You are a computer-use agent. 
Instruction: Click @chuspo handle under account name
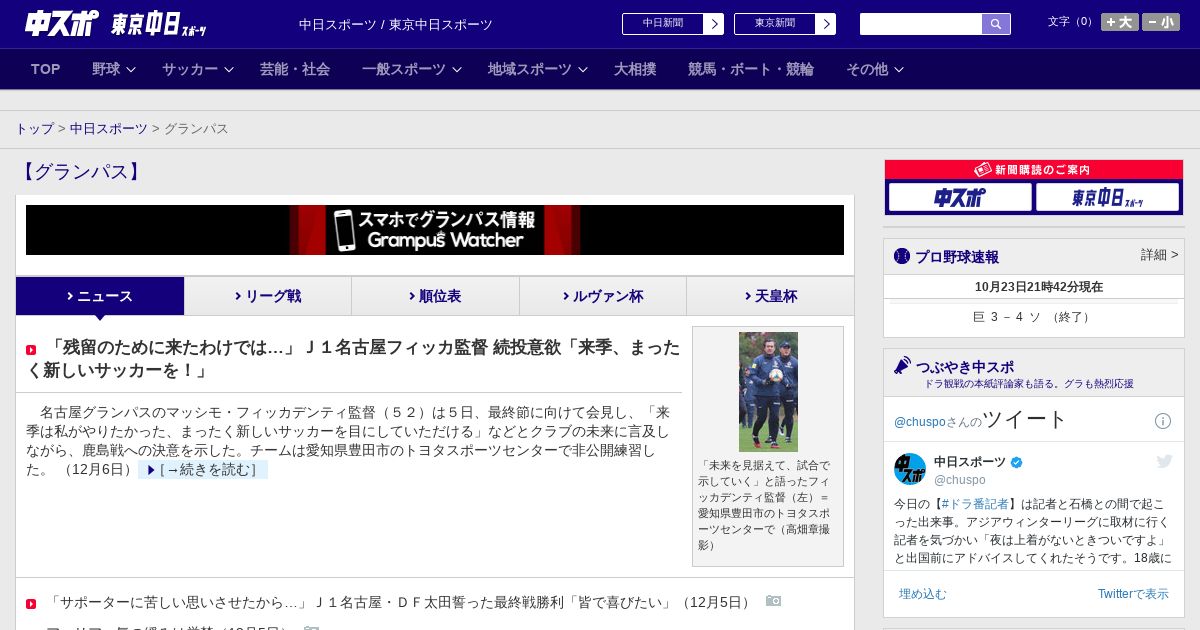[960, 480]
